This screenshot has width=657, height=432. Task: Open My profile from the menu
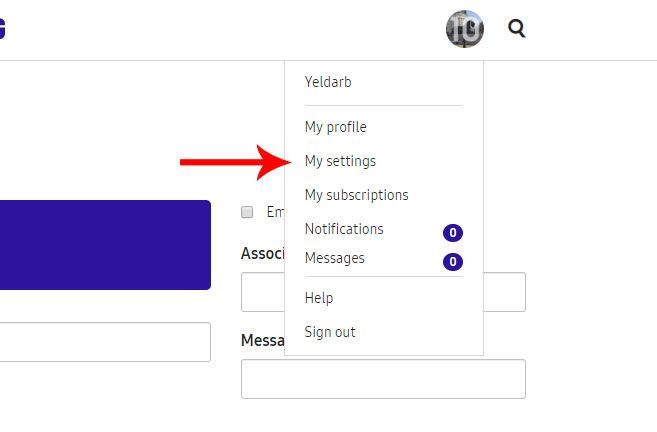pos(335,127)
